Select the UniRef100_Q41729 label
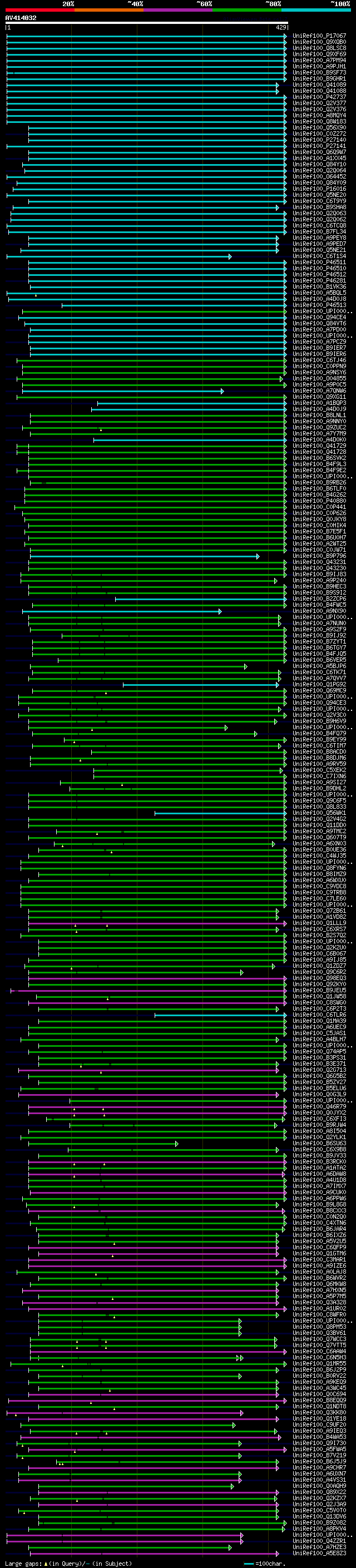Viewport: 356px width, 1568px height. (x=319, y=446)
